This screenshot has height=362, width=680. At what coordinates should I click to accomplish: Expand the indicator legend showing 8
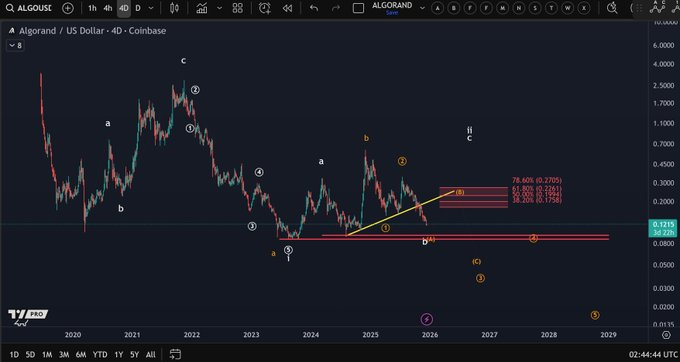point(15,45)
